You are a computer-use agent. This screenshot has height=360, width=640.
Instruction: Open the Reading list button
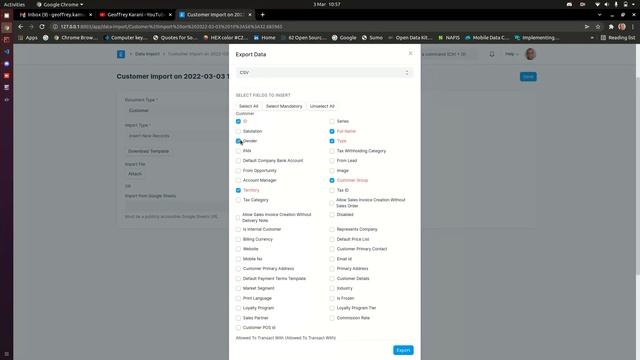[x=618, y=38]
